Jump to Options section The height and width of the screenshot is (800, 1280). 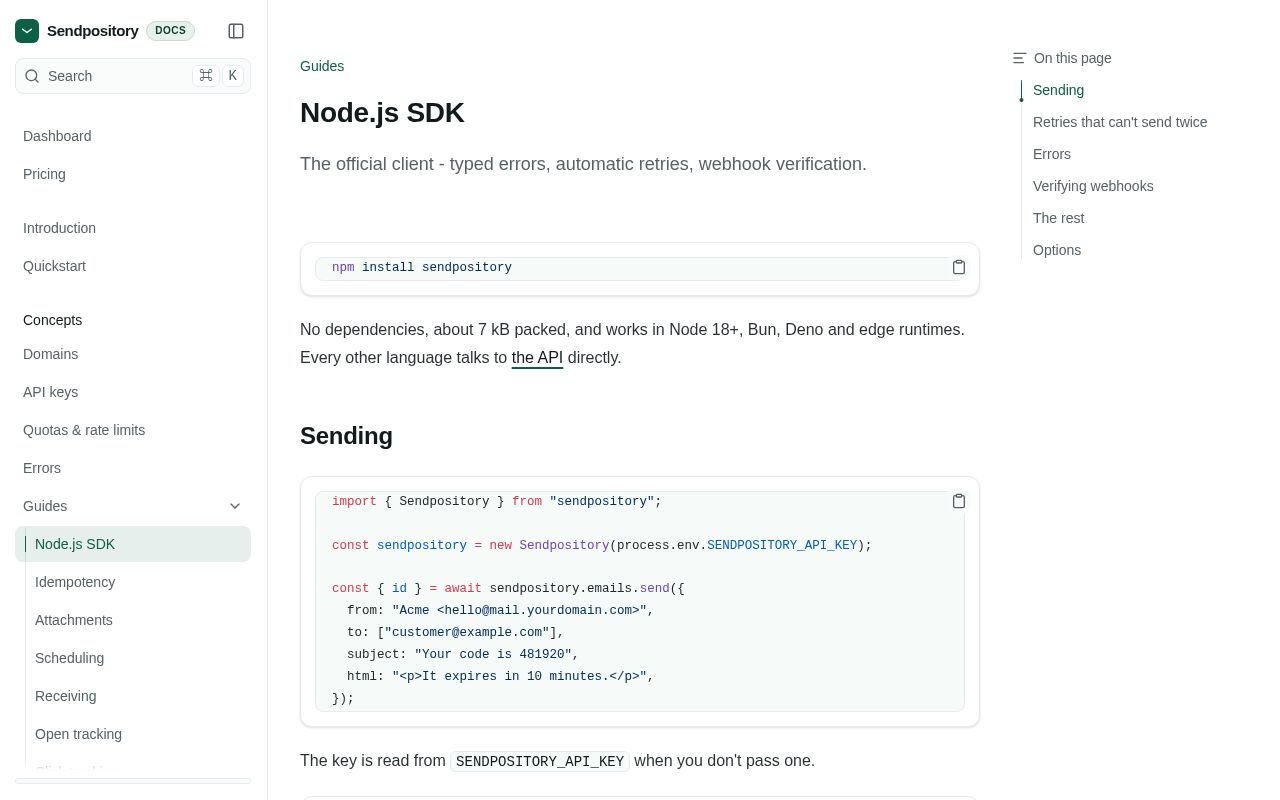pos(1057,250)
